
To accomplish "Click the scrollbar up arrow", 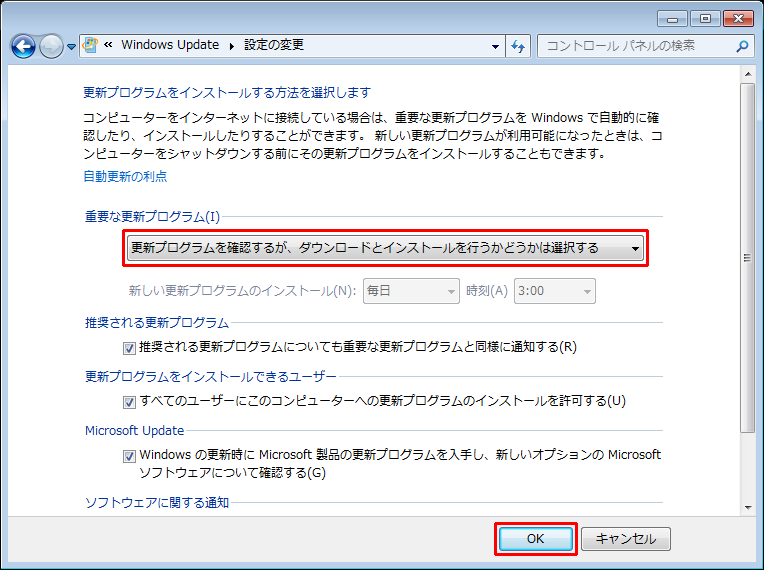I will point(748,74).
